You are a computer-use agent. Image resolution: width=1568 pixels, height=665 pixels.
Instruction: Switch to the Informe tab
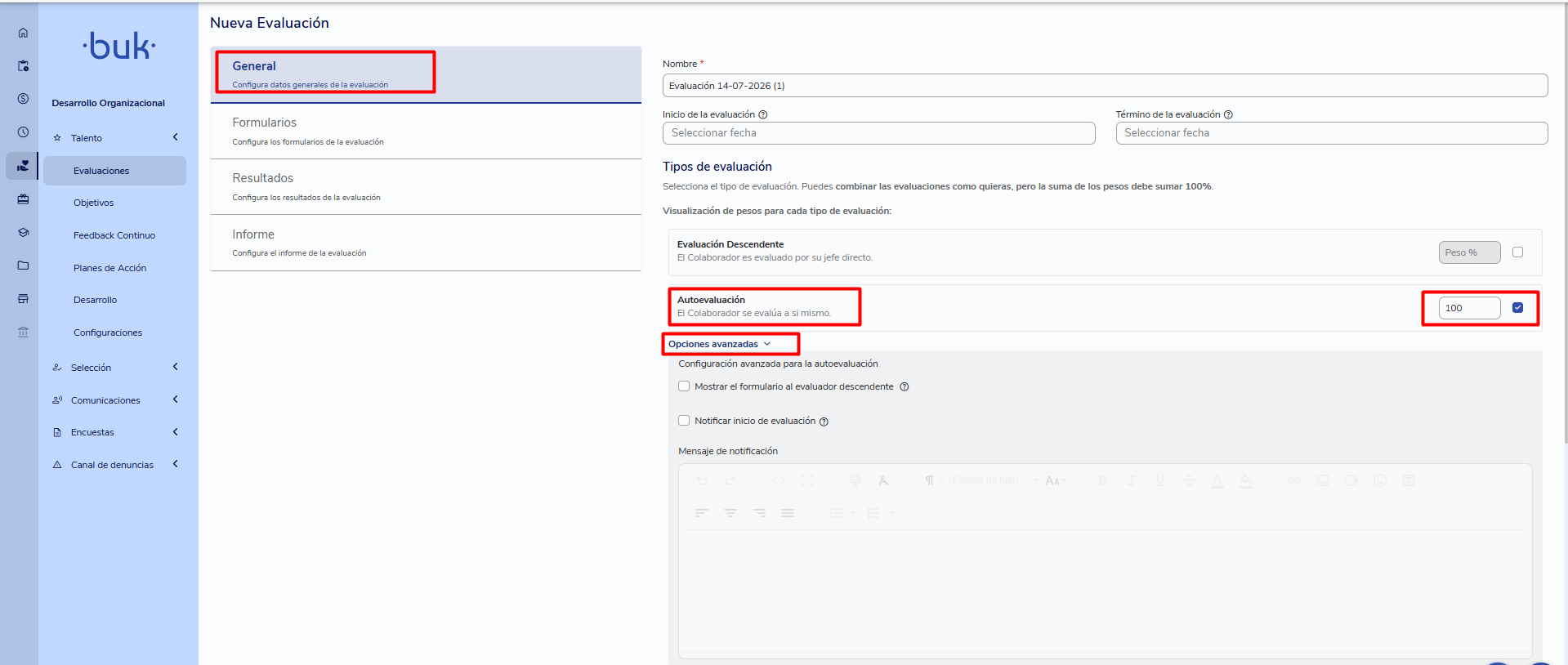click(x=426, y=243)
